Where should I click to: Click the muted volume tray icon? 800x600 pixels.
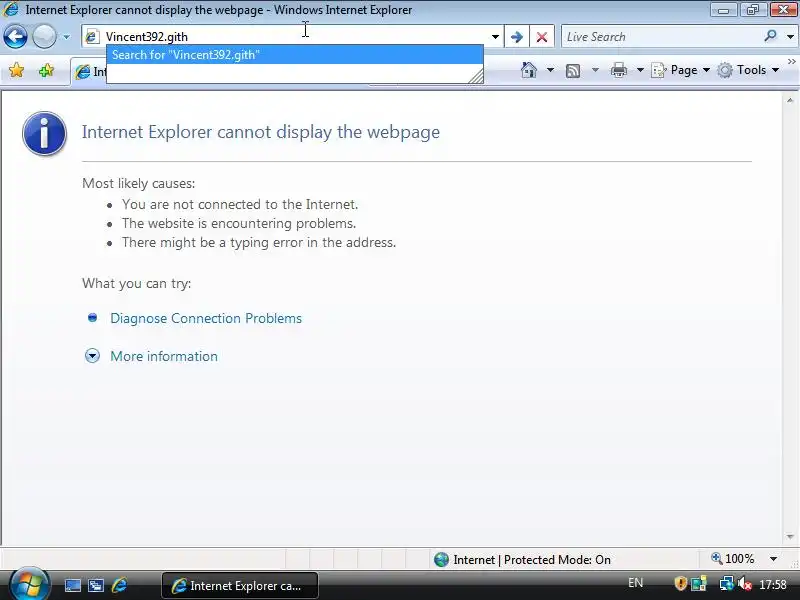tap(745, 583)
